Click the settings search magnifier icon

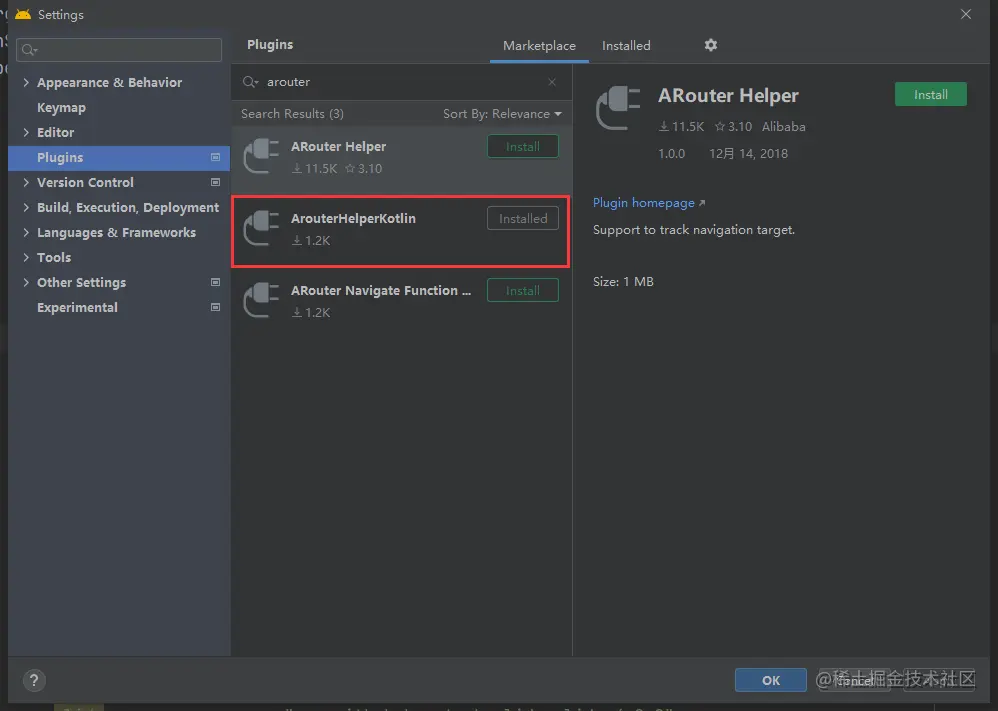coord(29,50)
